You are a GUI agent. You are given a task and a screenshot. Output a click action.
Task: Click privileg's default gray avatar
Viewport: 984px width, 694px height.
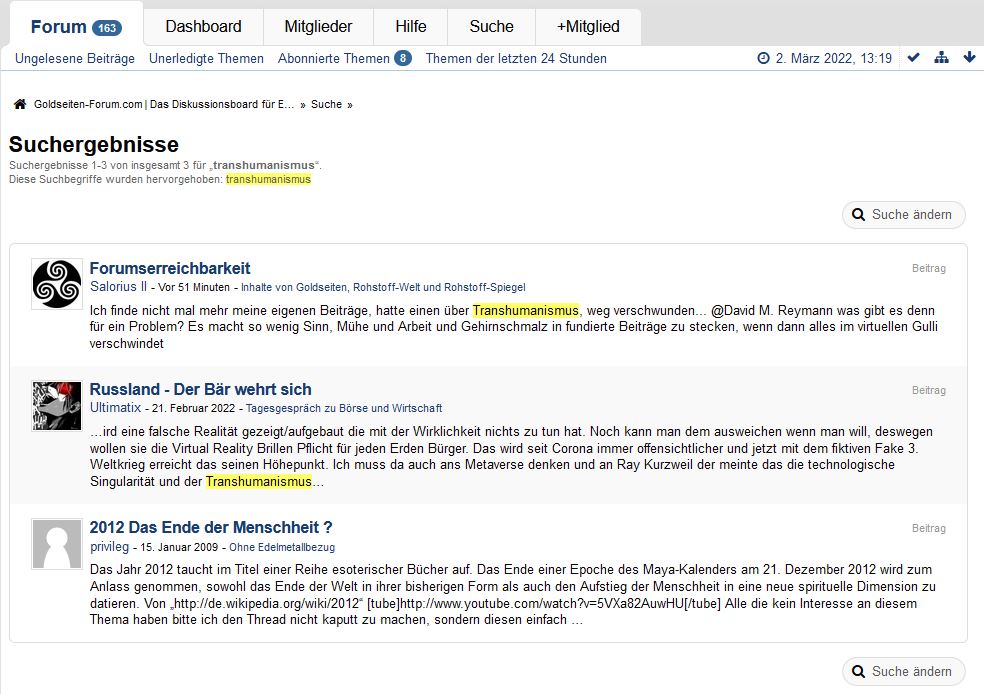click(56, 543)
